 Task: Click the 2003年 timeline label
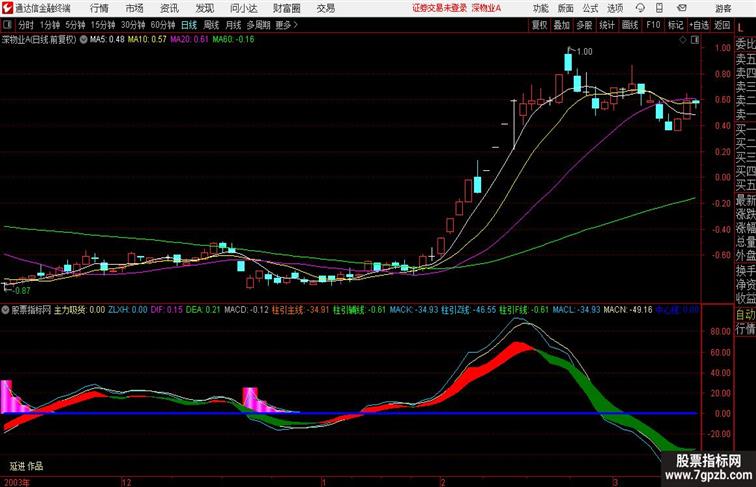(16, 482)
